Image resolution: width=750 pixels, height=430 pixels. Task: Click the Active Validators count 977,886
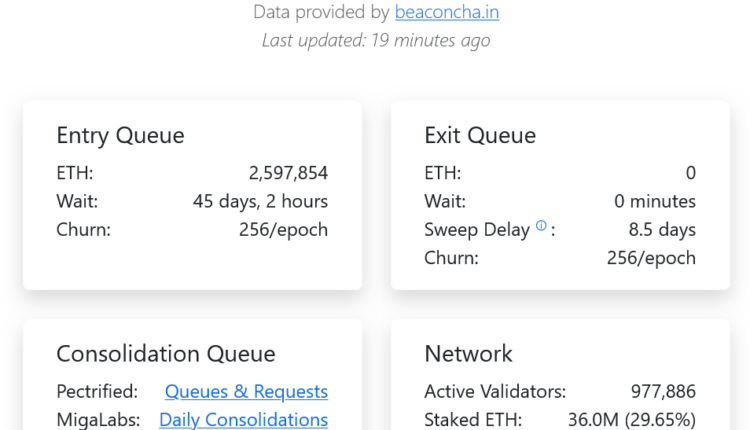(x=663, y=391)
